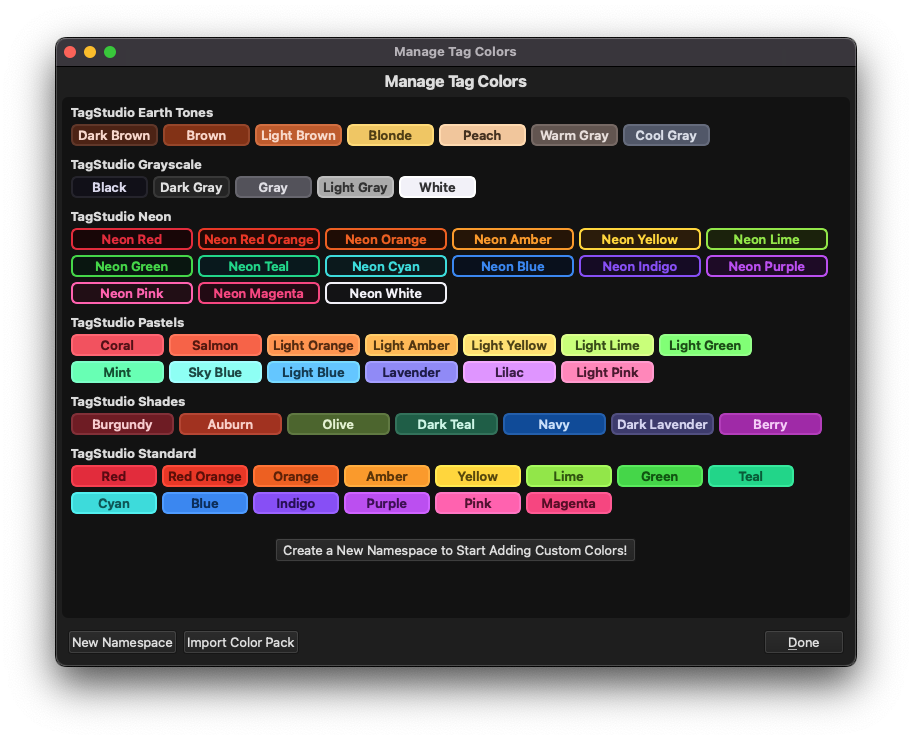The height and width of the screenshot is (740, 912).
Task: Choose the Lilac swatch
Action: click(509, 372)
